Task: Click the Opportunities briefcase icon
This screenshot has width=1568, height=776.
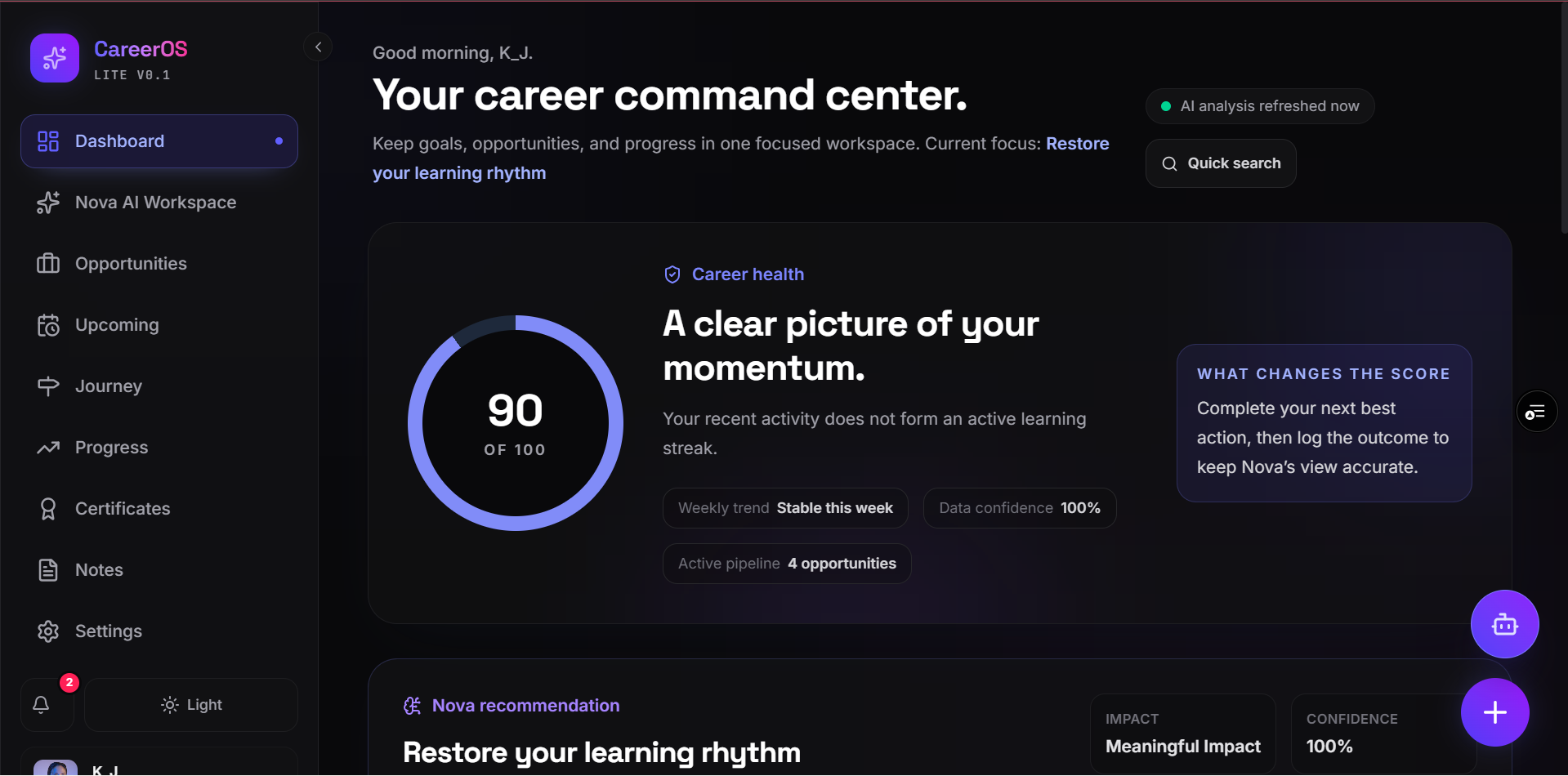Action: (x=48, y=264)
